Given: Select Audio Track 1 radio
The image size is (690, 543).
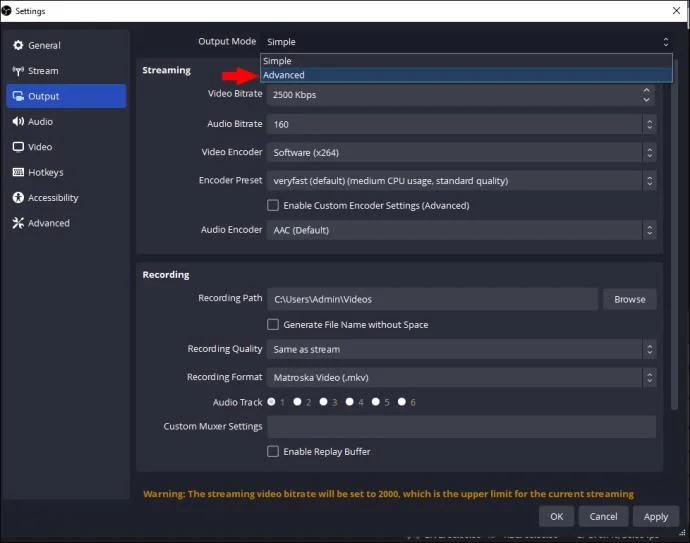Looking at the screenshot, I should 272,402.
